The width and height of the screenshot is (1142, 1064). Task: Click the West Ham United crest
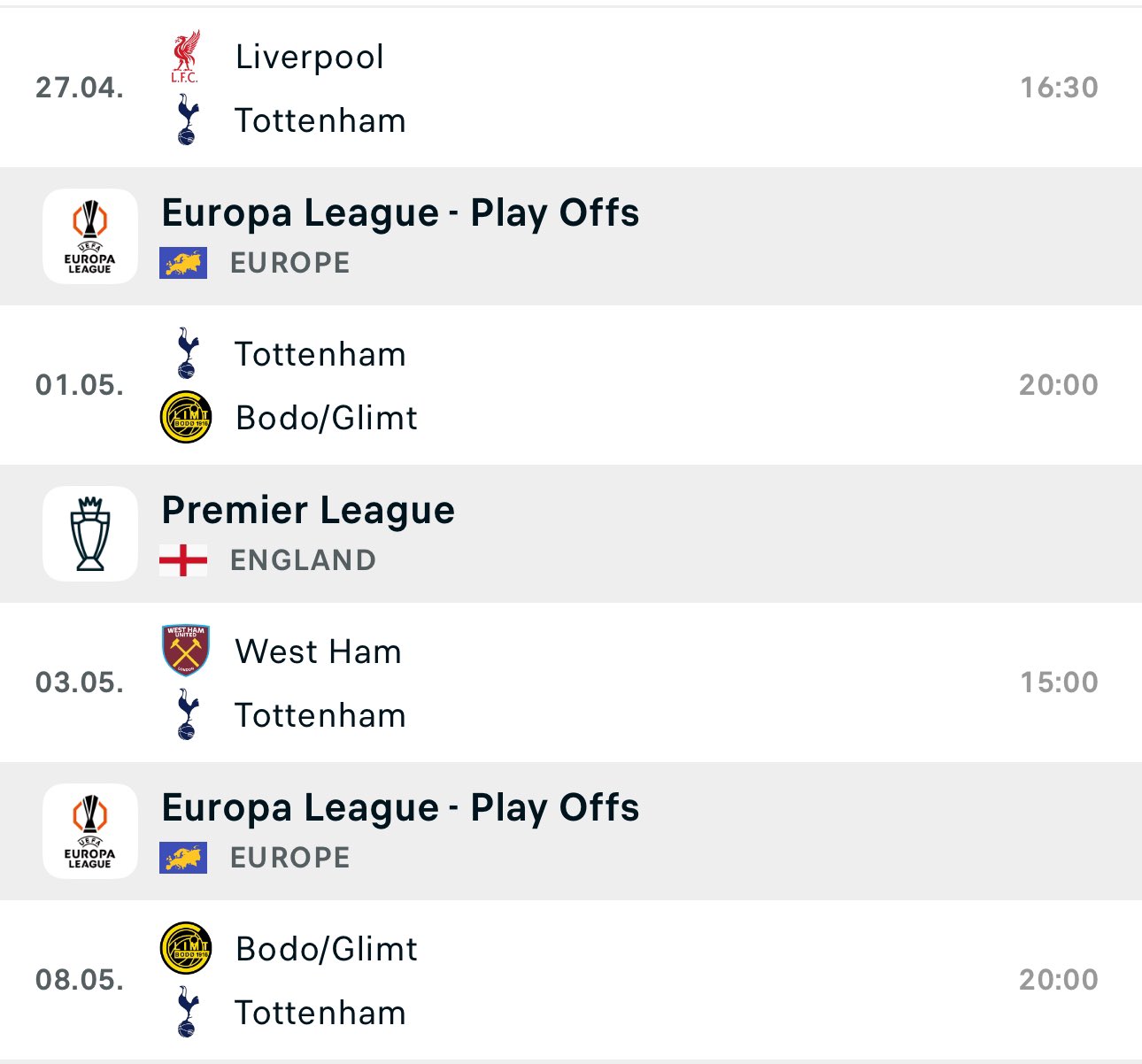[x=186, y=652]
